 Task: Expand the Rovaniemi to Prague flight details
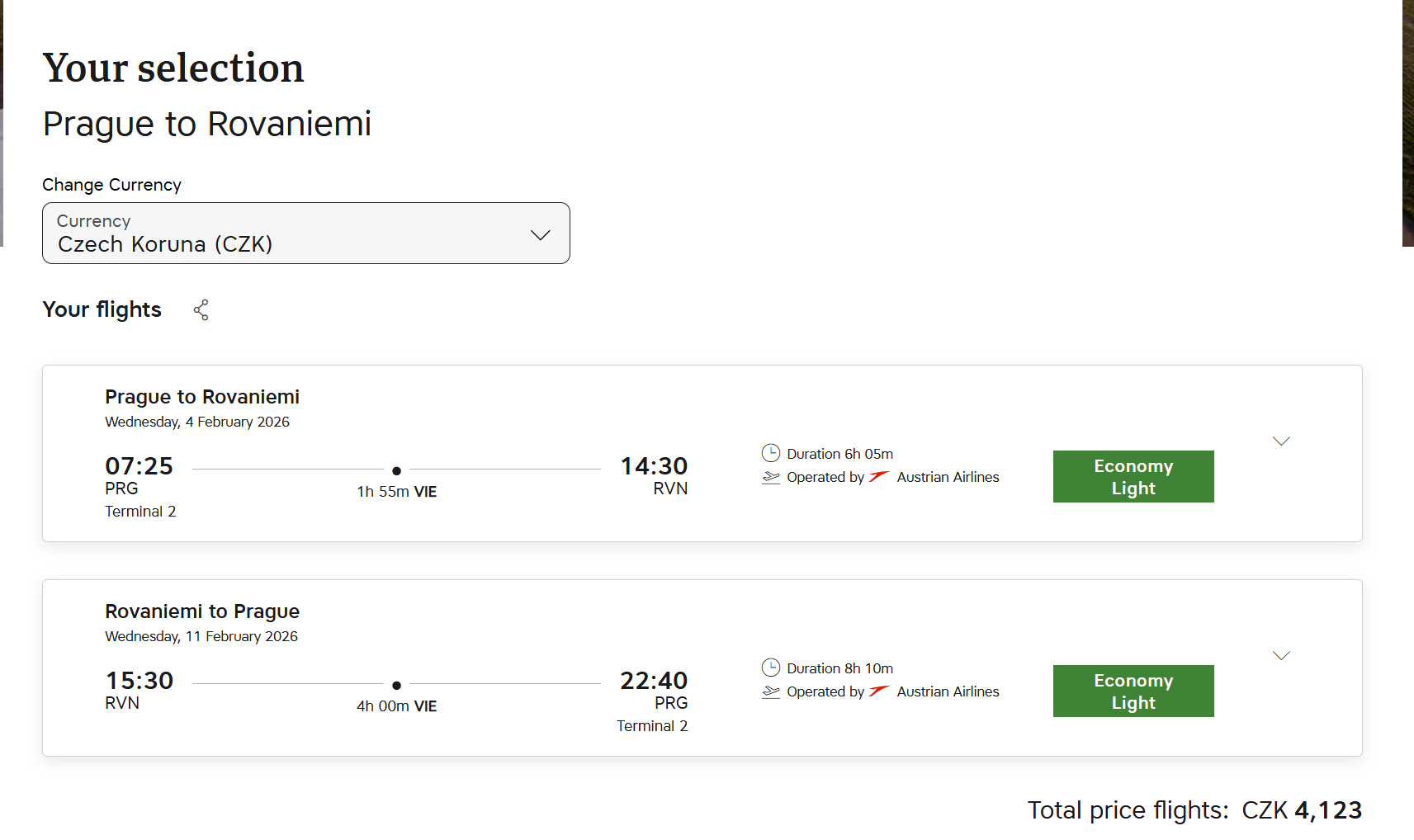[1281, 656]
